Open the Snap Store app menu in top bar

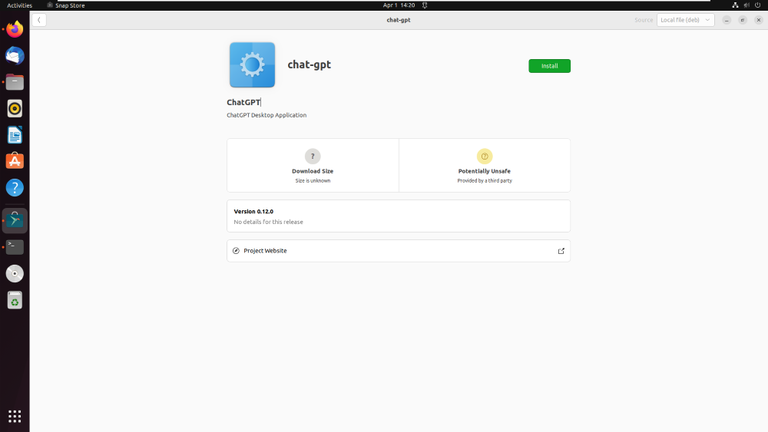click(66, 5)
